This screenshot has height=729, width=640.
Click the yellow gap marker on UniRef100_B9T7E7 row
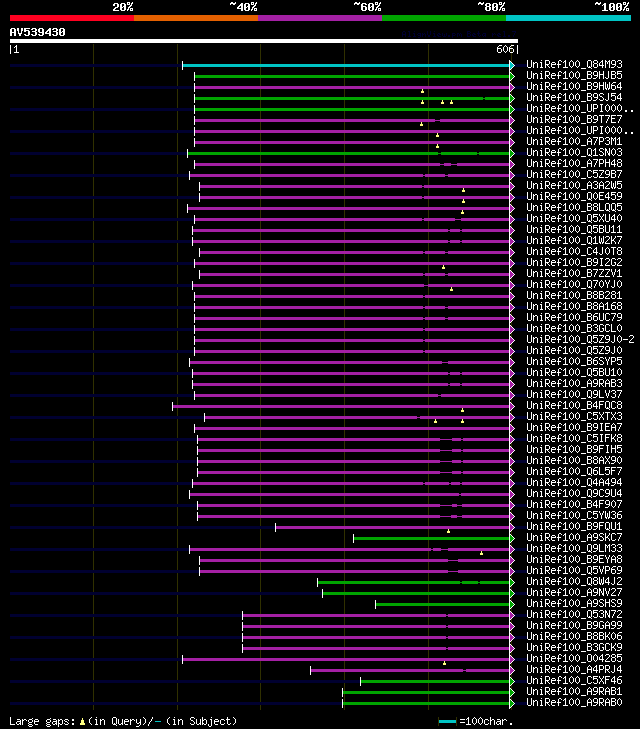pos(422,124)
